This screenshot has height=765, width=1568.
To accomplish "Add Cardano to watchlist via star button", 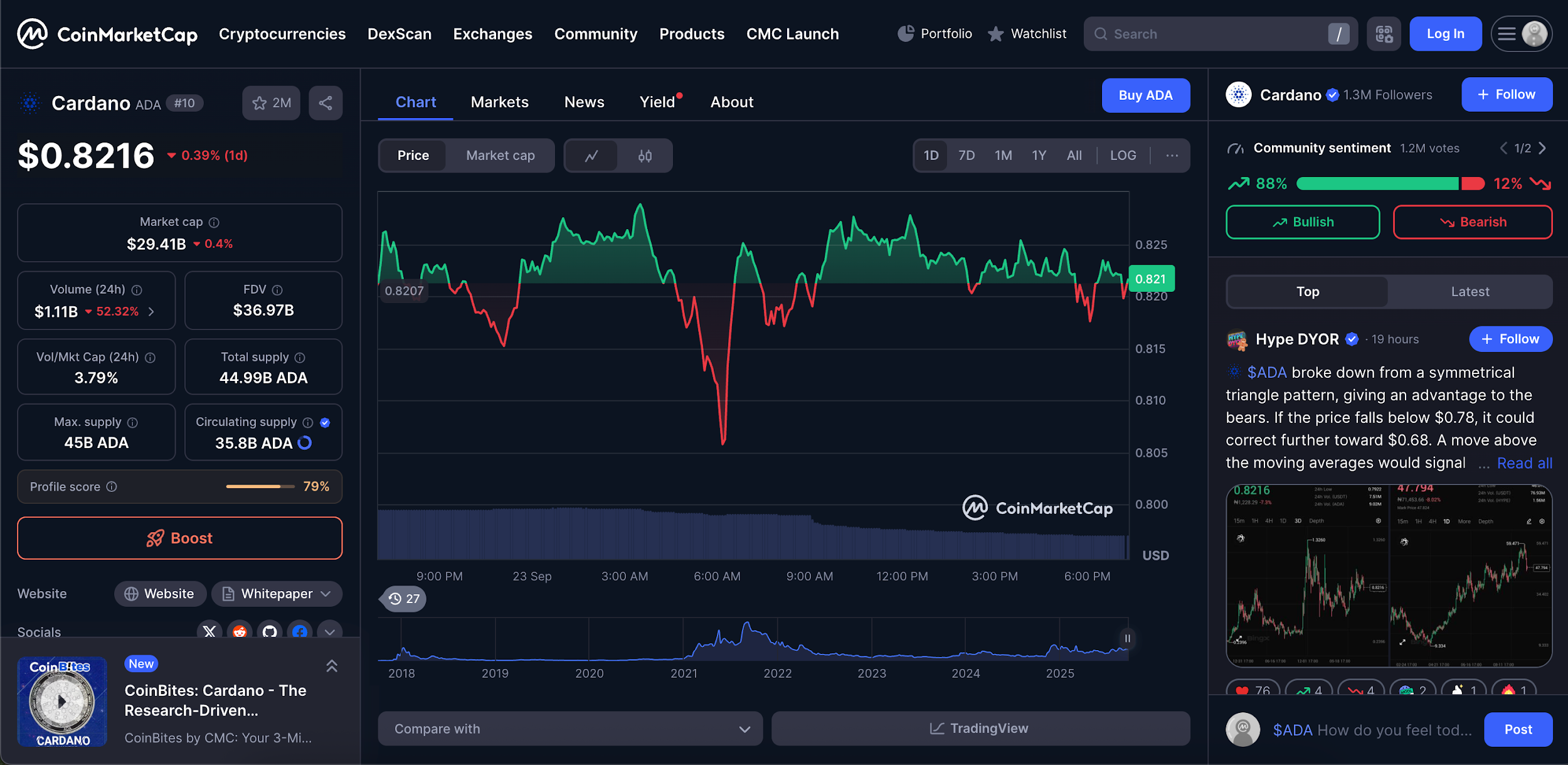I will coord(271,103).
